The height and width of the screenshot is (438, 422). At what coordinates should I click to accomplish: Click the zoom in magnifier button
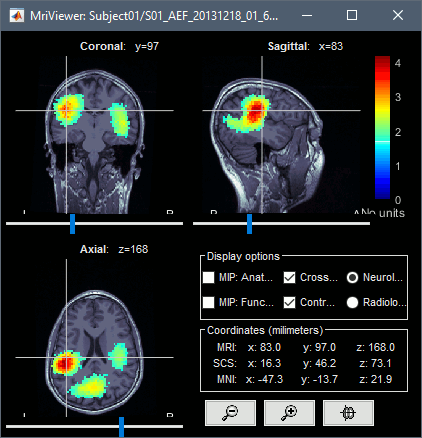pyautogui.click(x=289, y=413)
